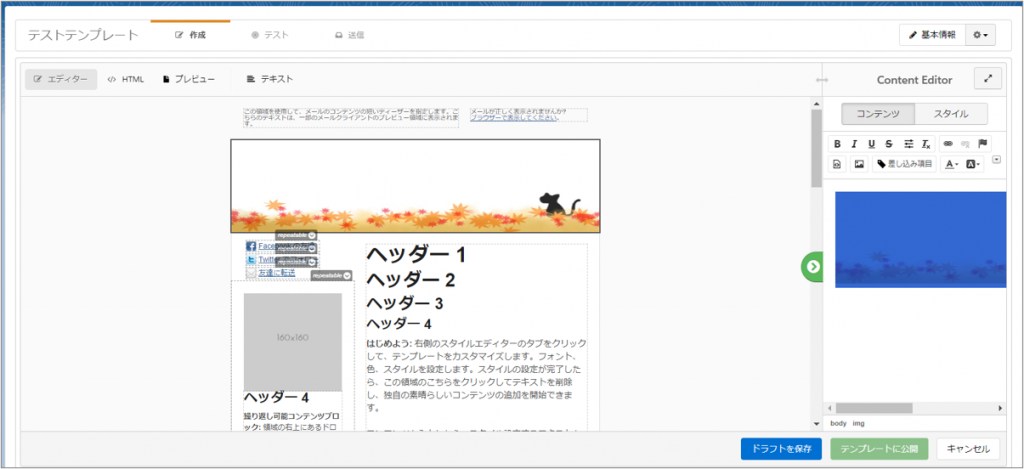1024x469 pixels.
Task: Click the autumn leaves banner image
Action: point(415,186)
